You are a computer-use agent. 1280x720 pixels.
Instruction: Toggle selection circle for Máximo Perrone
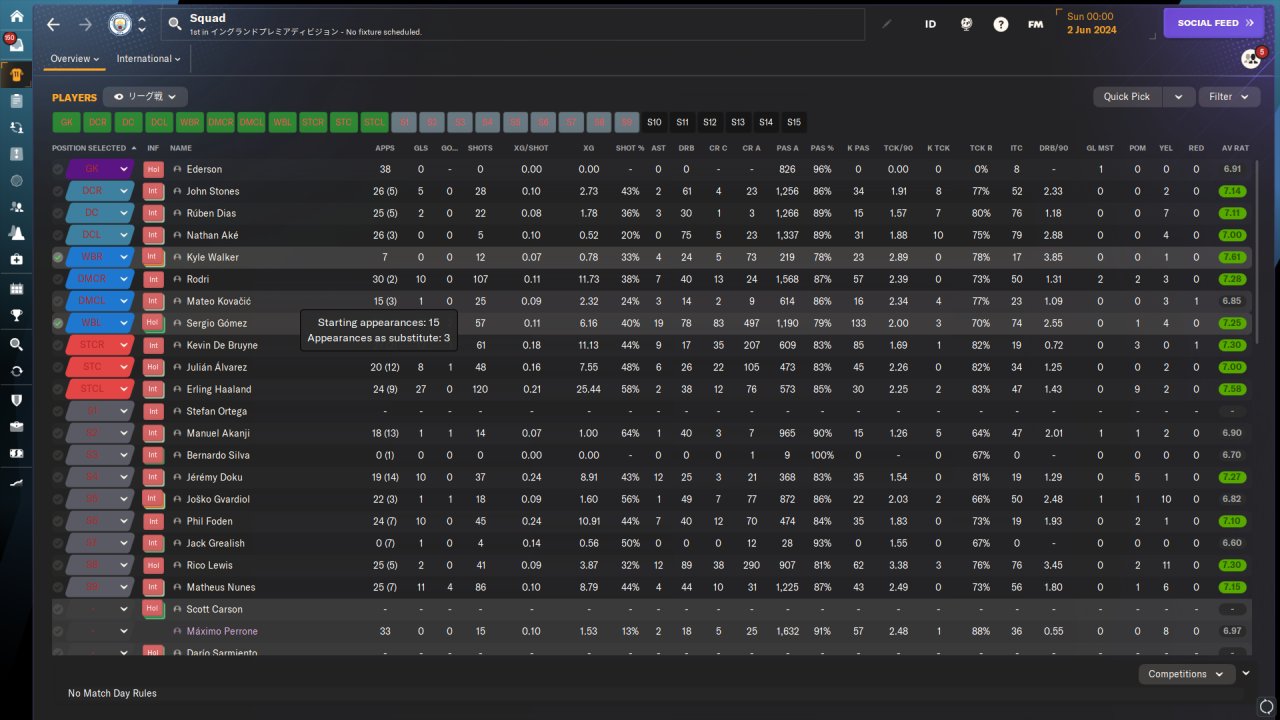(58, 631)
